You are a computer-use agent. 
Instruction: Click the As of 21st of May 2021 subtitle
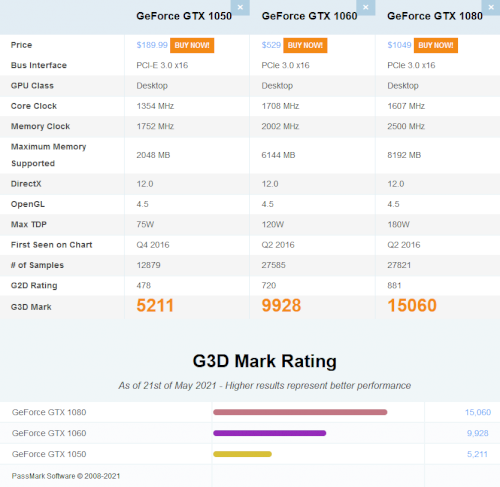pyautogui.click(x=265, y=386)
